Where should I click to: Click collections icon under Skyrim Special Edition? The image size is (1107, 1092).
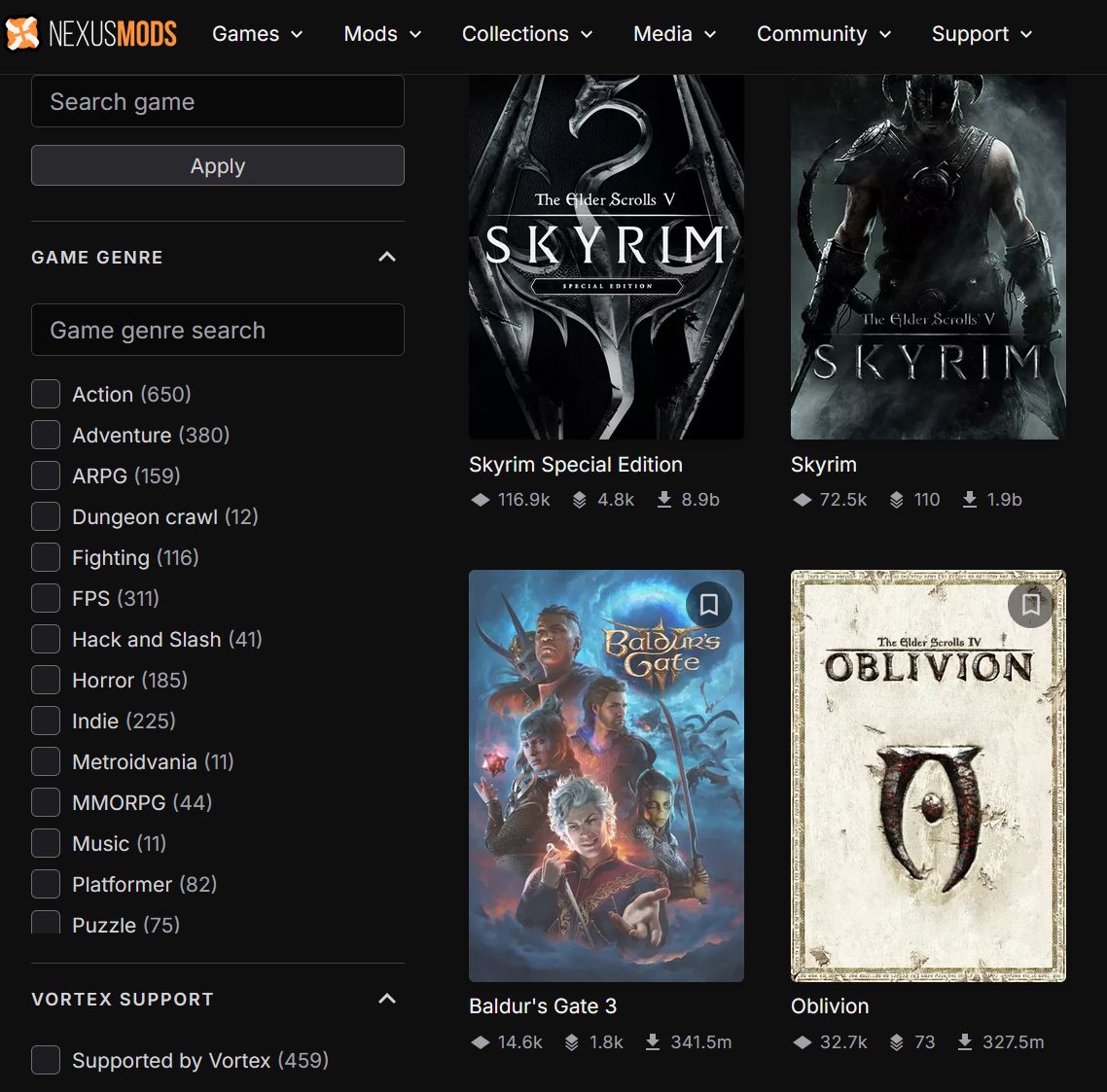(x=580, y=500)
